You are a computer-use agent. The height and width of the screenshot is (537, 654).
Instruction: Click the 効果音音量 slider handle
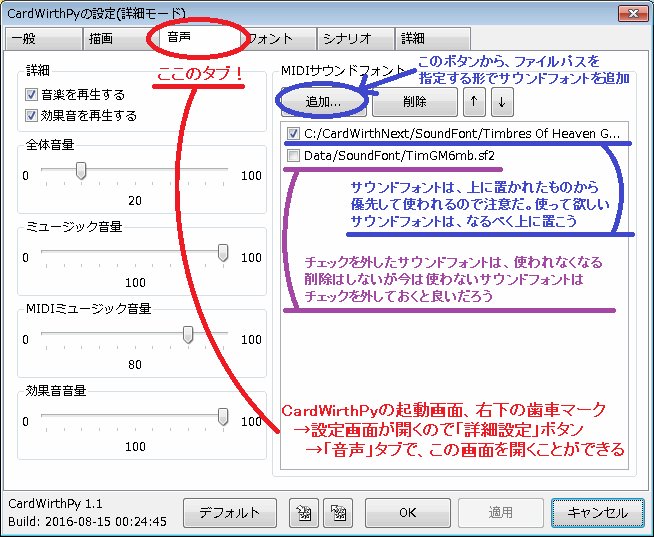pyautogui.click(x=223, y=417)
